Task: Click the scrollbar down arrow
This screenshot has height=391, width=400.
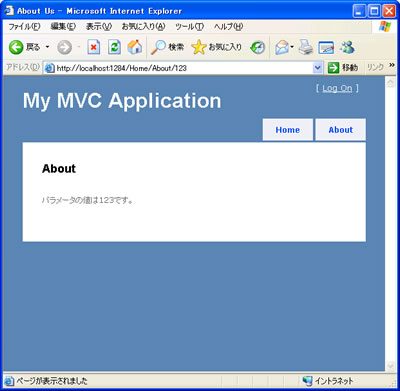Action: pos(390,366)
